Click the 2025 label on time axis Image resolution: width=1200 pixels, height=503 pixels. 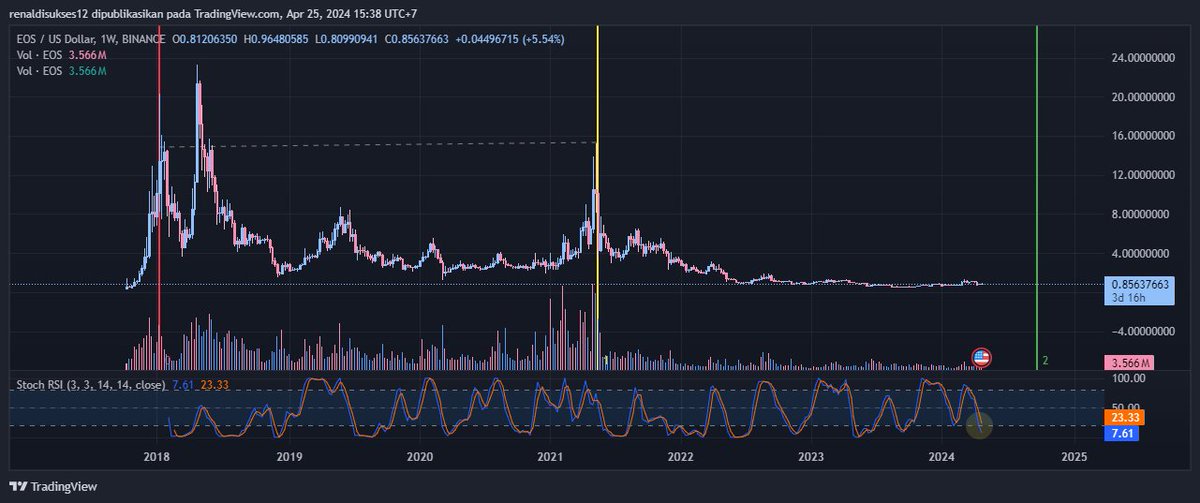click(x=1074, y=457)
